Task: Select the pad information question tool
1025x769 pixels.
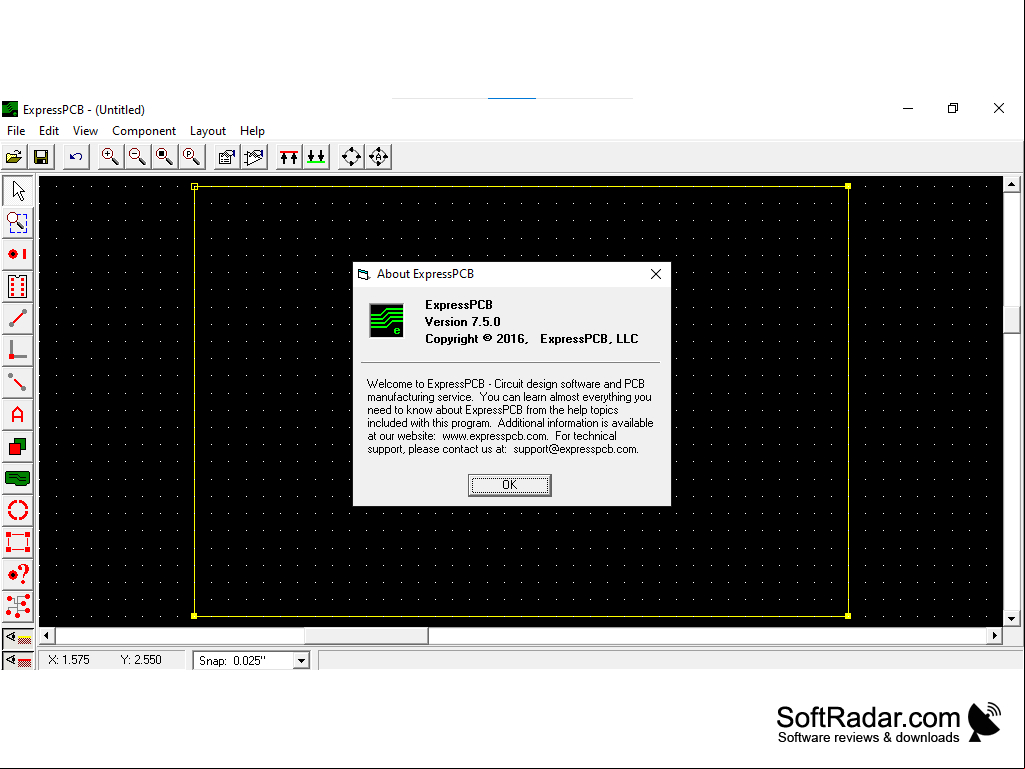Action: pyautogui.click(x=18, y=575)
